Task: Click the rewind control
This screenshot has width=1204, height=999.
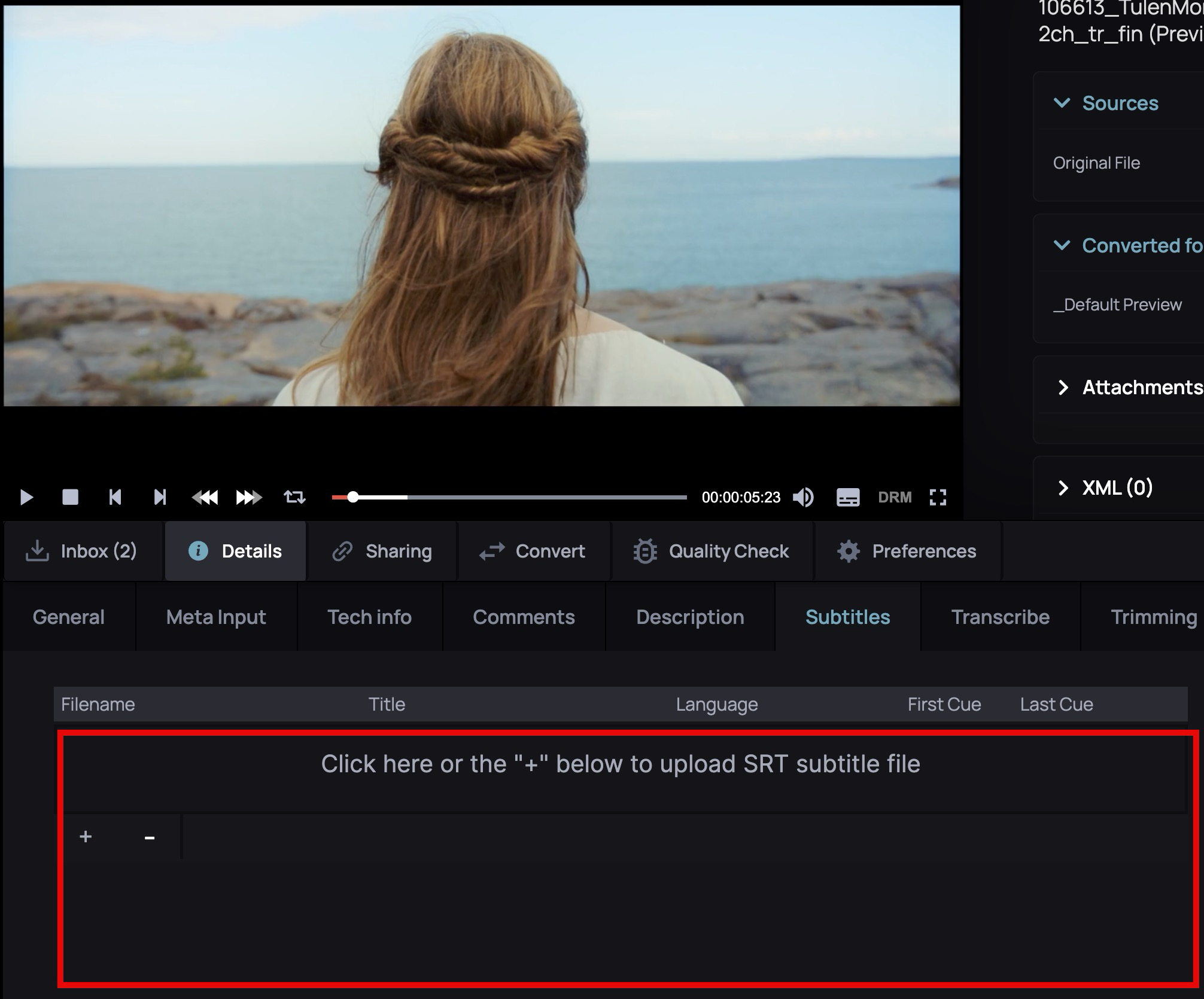Action: click(206, 497)
